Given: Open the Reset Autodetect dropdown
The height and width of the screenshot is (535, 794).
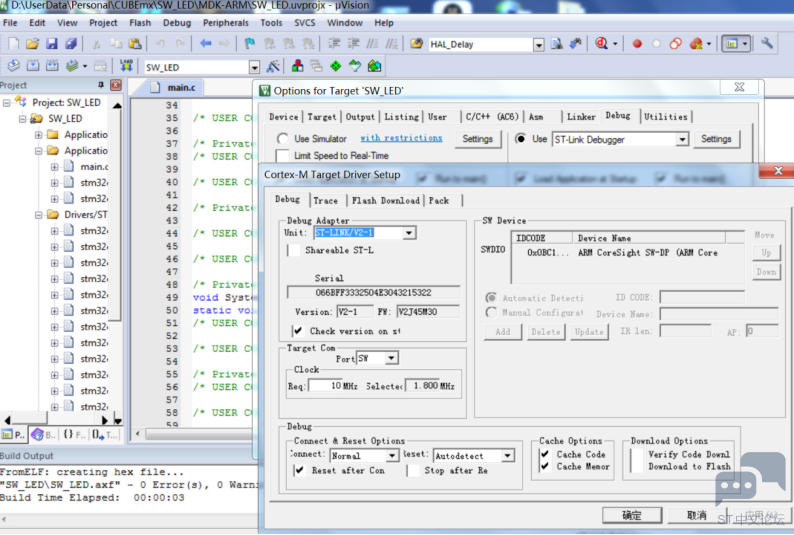Looking at the screenshot, I should [x=508, y=456].
